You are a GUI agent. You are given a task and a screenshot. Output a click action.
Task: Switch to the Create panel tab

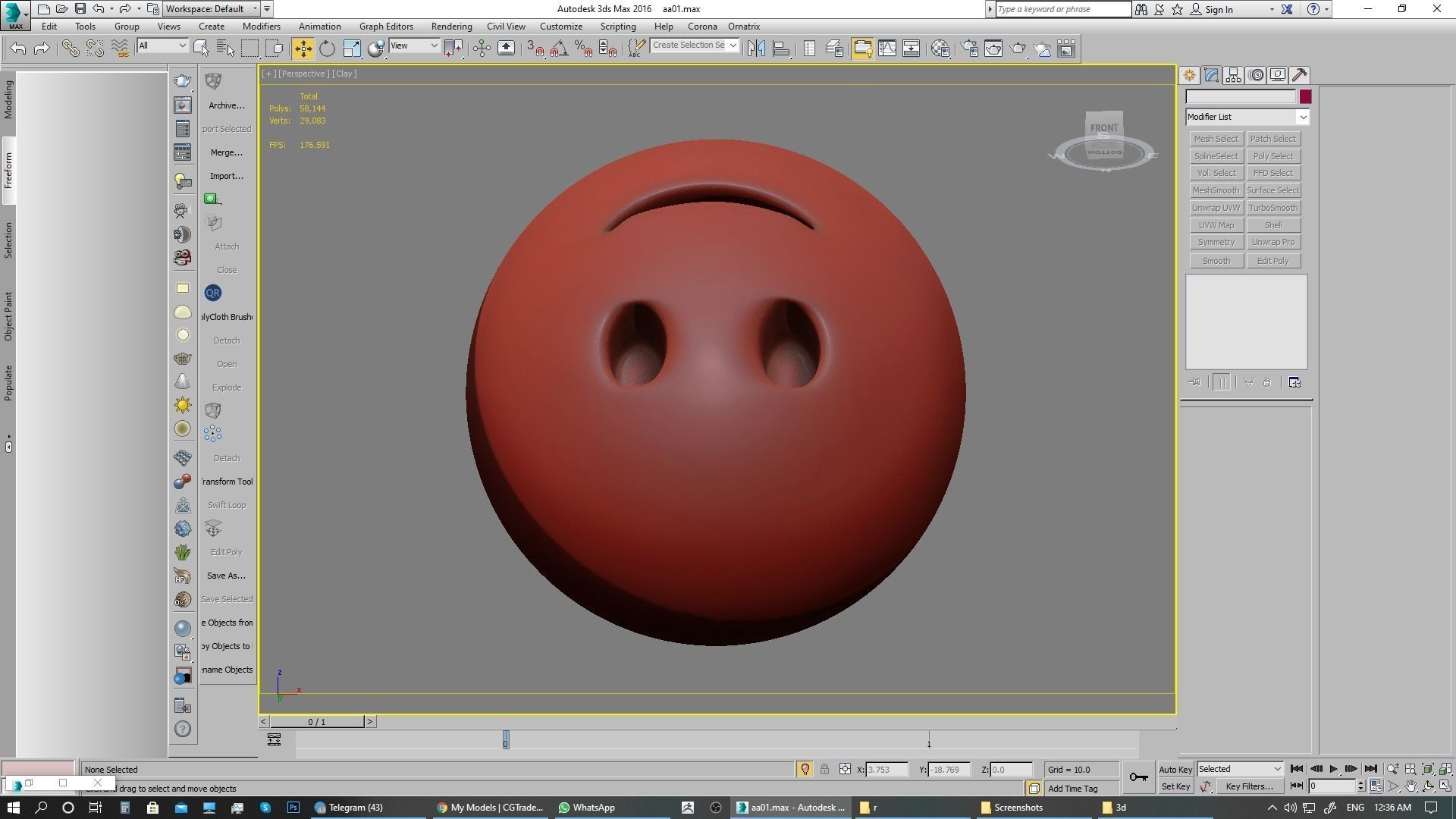pyautogui.click(x=1189, y=75)
